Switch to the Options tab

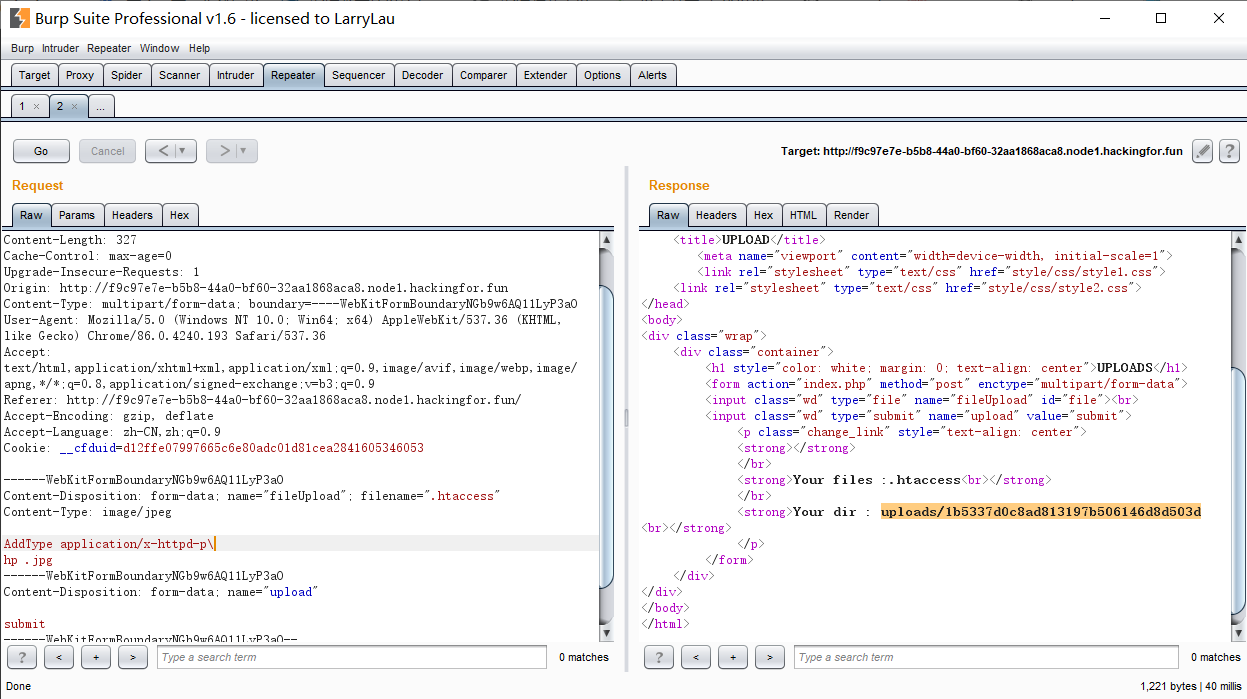point(603,75)
